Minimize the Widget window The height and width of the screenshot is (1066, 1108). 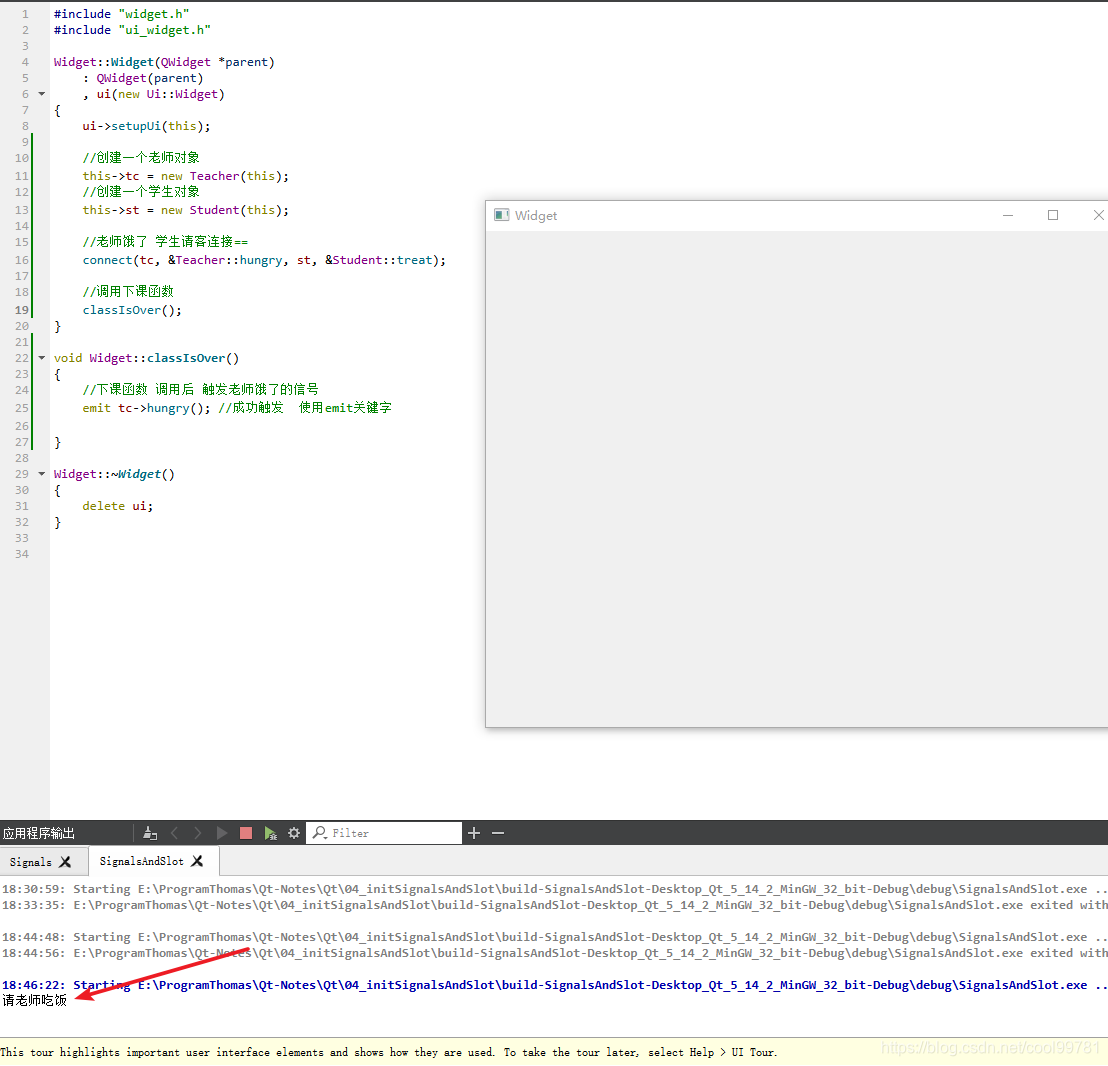click(1008, 215)
